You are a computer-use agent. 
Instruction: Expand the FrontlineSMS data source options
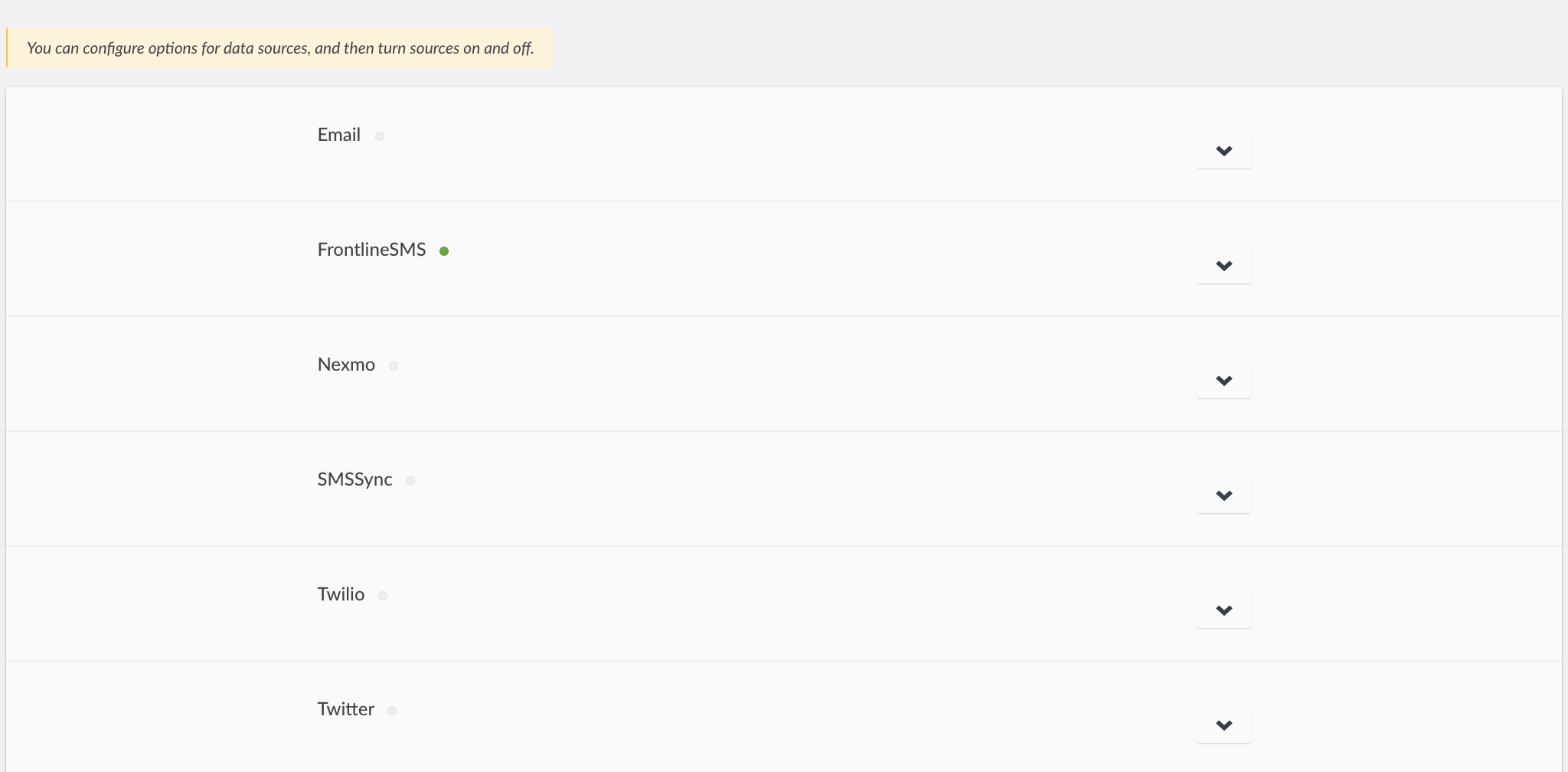1223,266
